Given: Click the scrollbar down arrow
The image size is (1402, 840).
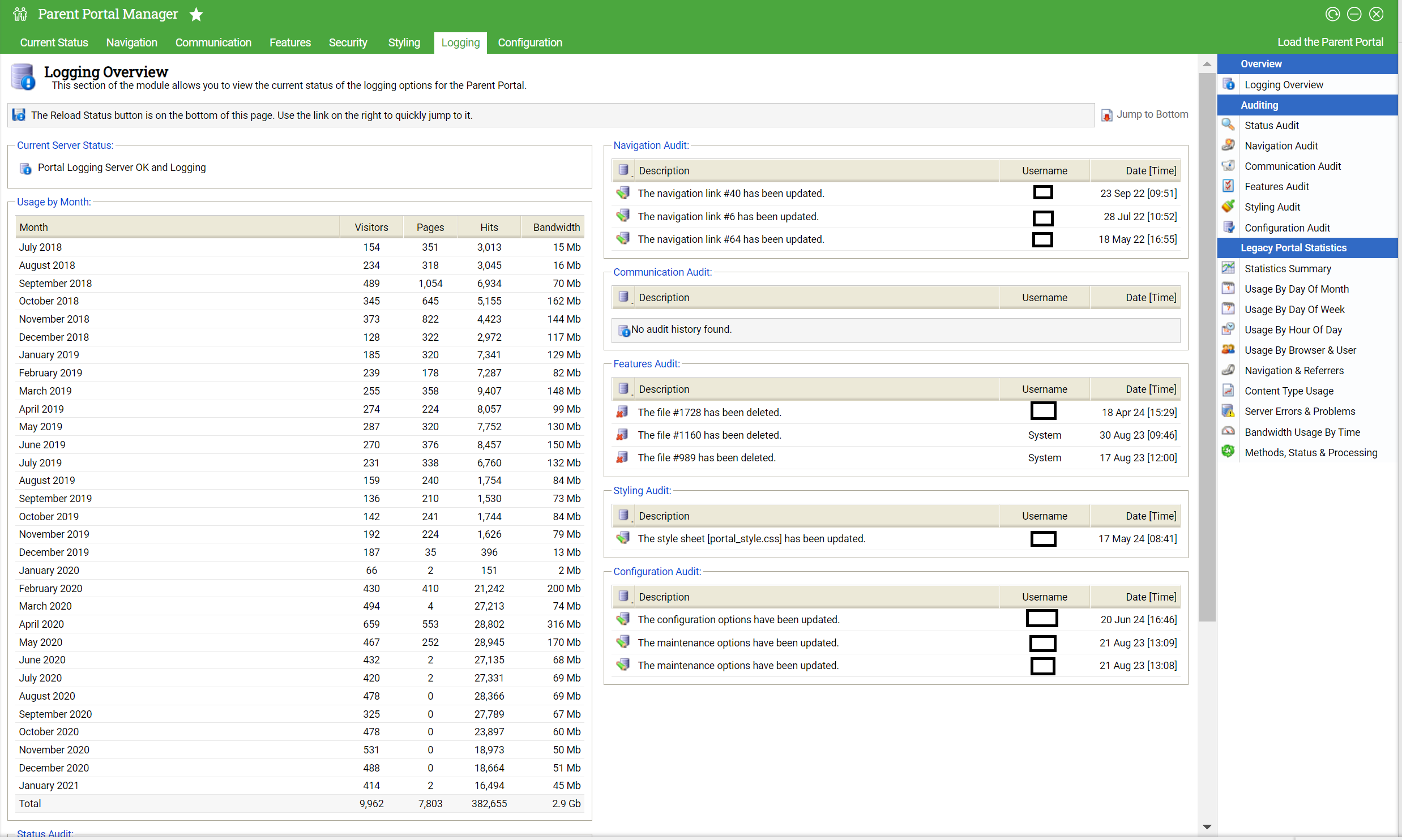Looking at the screenshot, I should pyautogui.click(x=1207, y=827).
